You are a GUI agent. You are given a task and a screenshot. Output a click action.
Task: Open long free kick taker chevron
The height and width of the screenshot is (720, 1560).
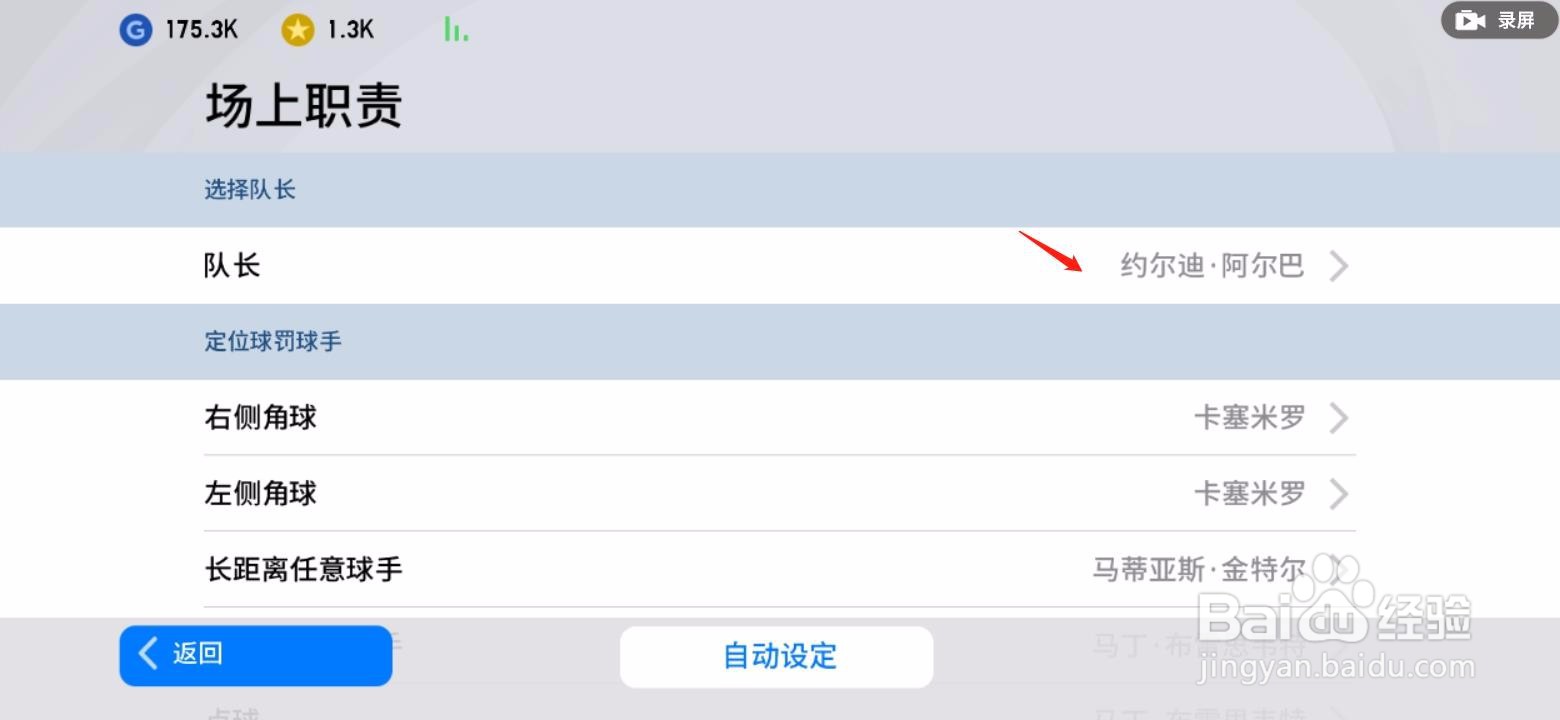click(x=1339, y=570)
